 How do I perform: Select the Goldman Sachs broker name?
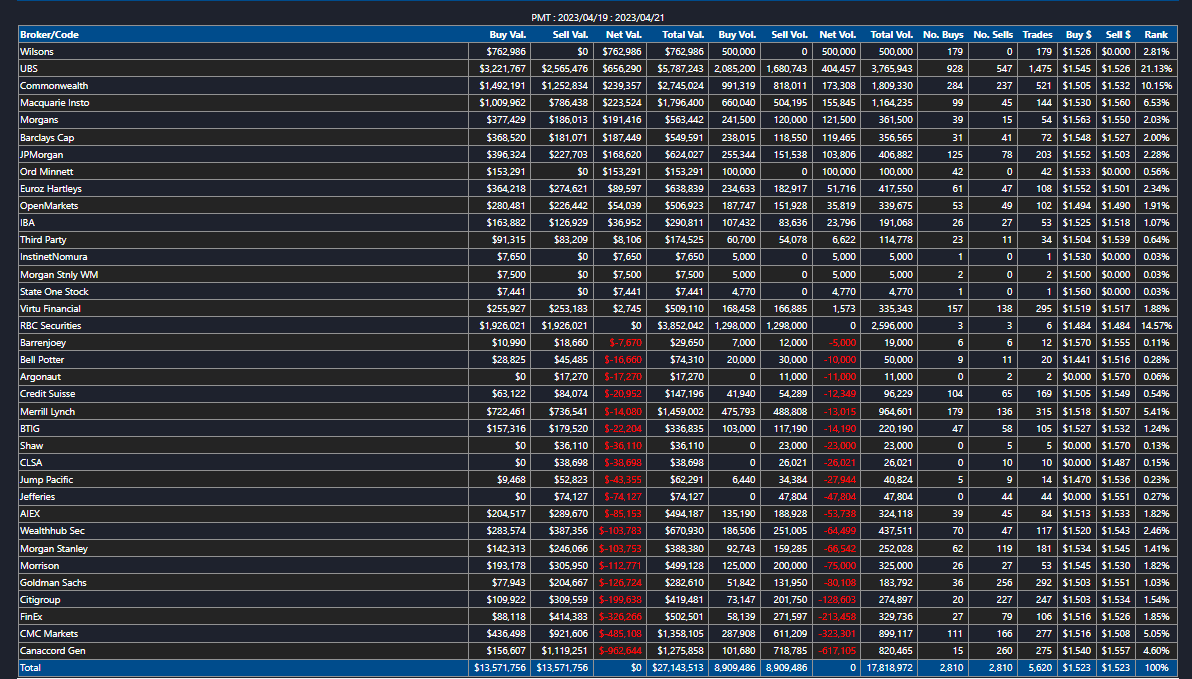(x=53, y=582)
